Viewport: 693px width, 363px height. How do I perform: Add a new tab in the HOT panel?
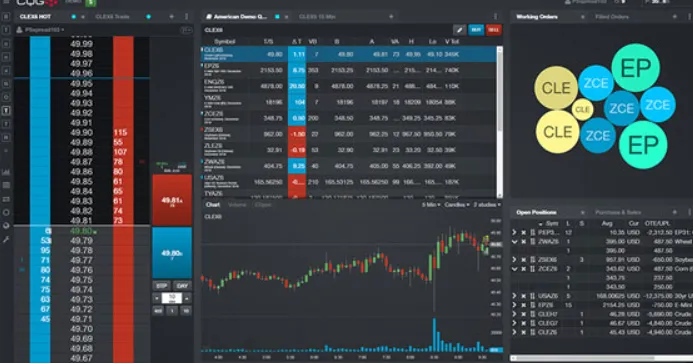[171, 17]
